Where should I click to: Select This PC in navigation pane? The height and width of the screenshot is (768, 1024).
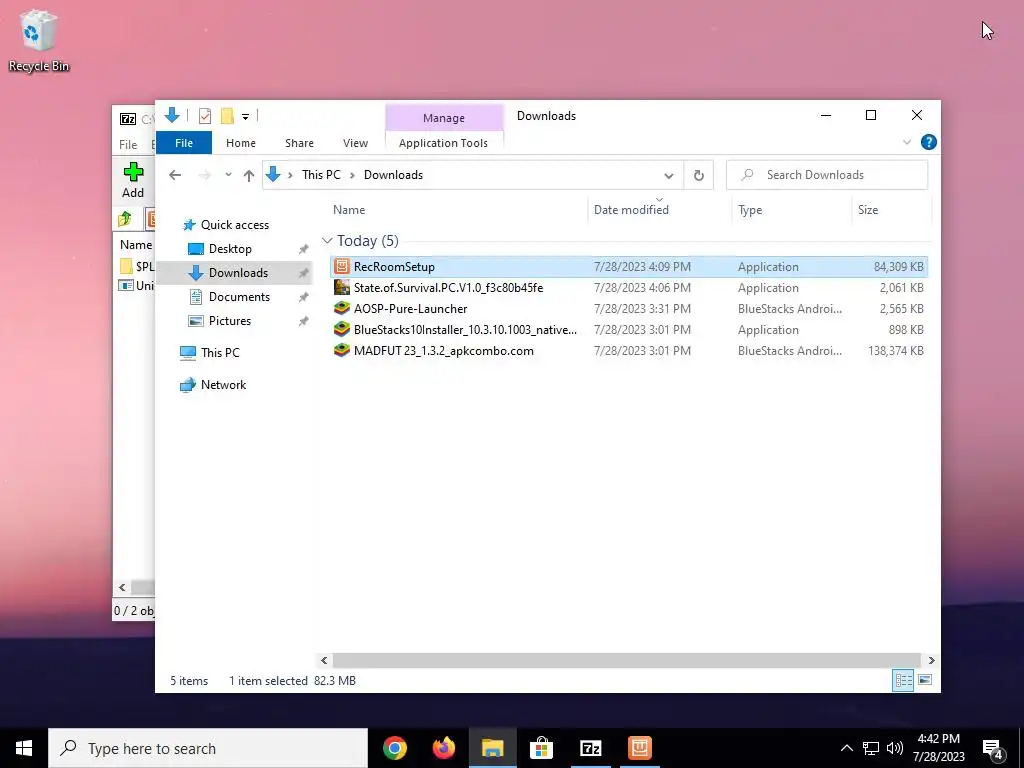pyautogui.click(x=220, y=353)
